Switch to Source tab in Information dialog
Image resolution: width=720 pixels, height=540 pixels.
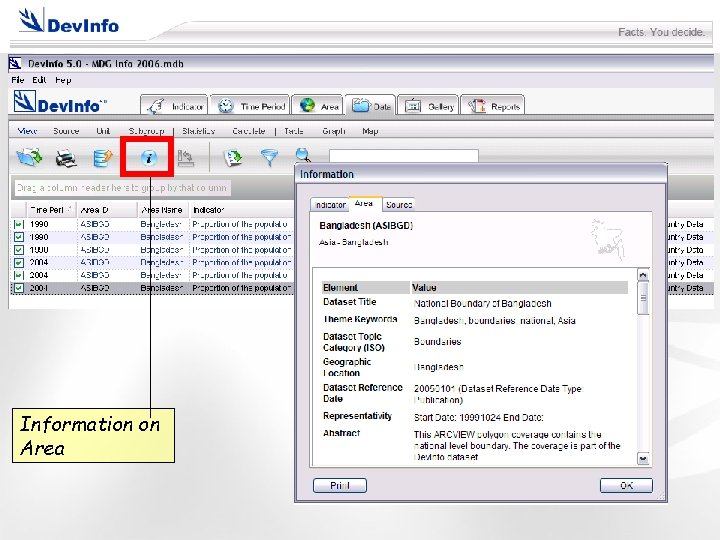399,205
